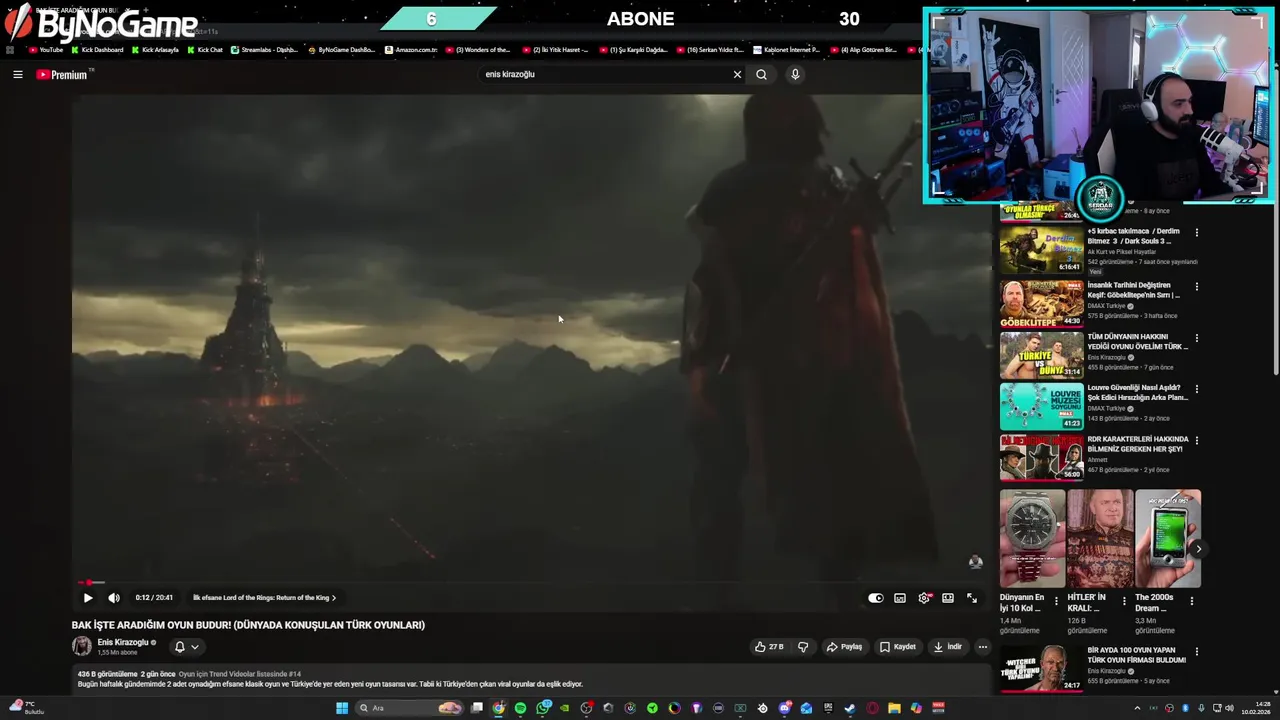Screen dimensions: 1280x720
Task: Open the Oyun için Trend Videolar link
Action: pos(240,674)
